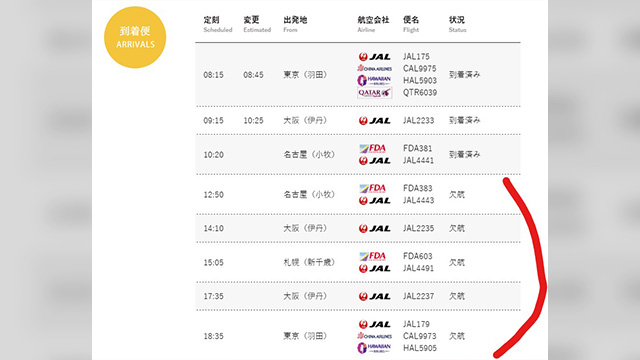640x360 pixels.
Task: Click the FDA logo for flight FDA381
Action: [x=373, y=148]
